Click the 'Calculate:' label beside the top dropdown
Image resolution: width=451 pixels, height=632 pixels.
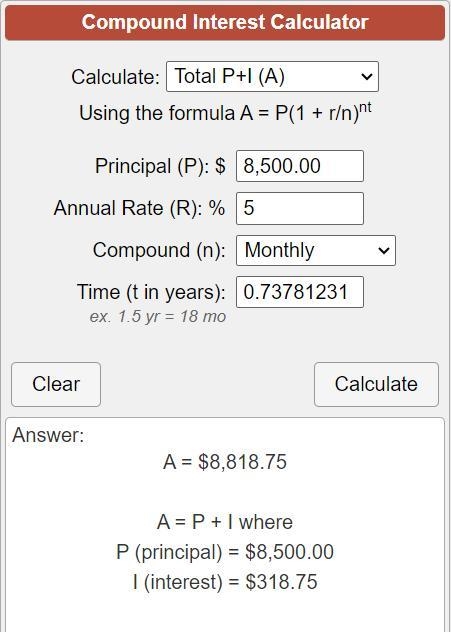click(115, 77)
